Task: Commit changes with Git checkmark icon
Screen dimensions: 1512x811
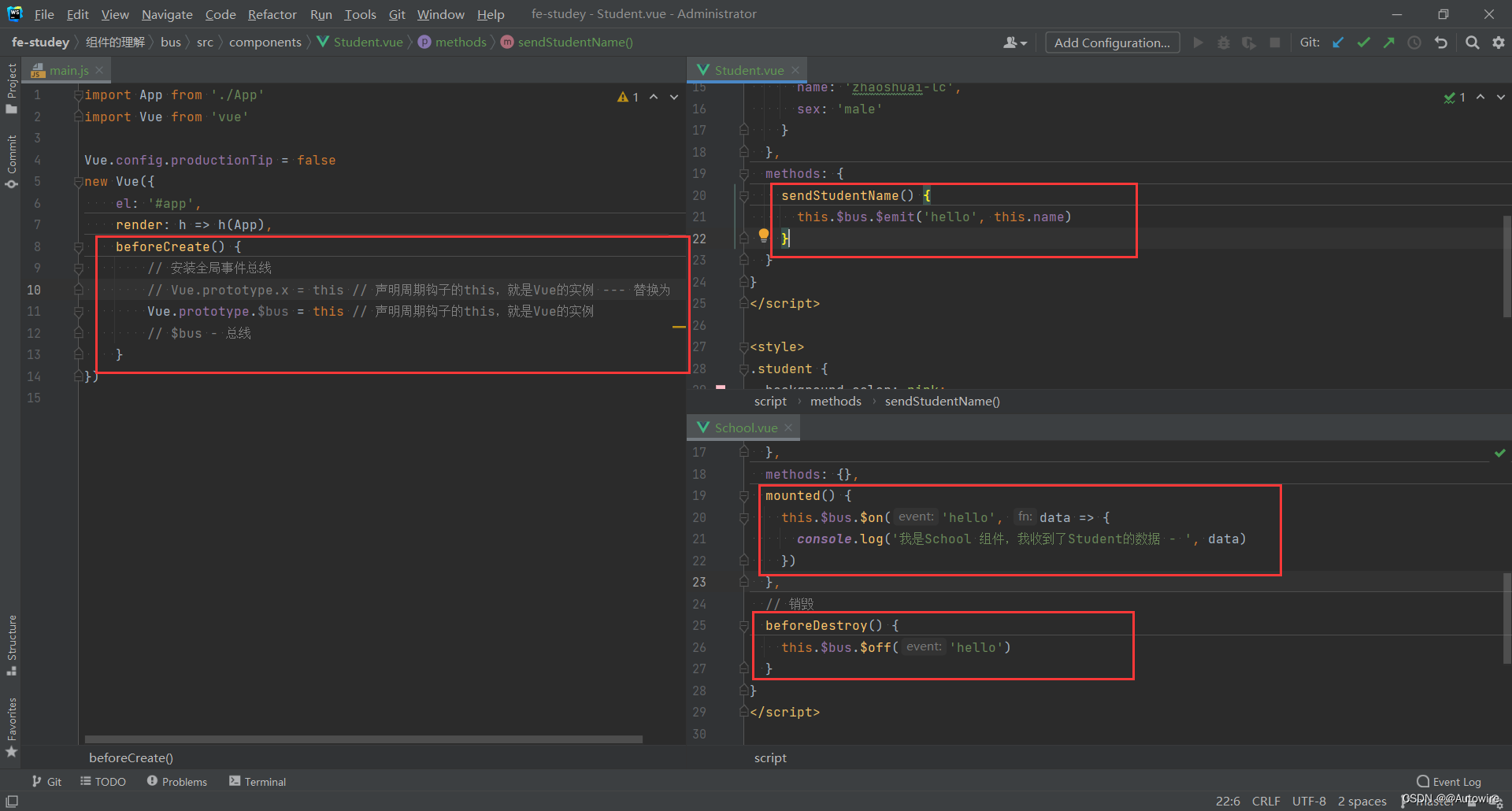Action: [1364, 43]
